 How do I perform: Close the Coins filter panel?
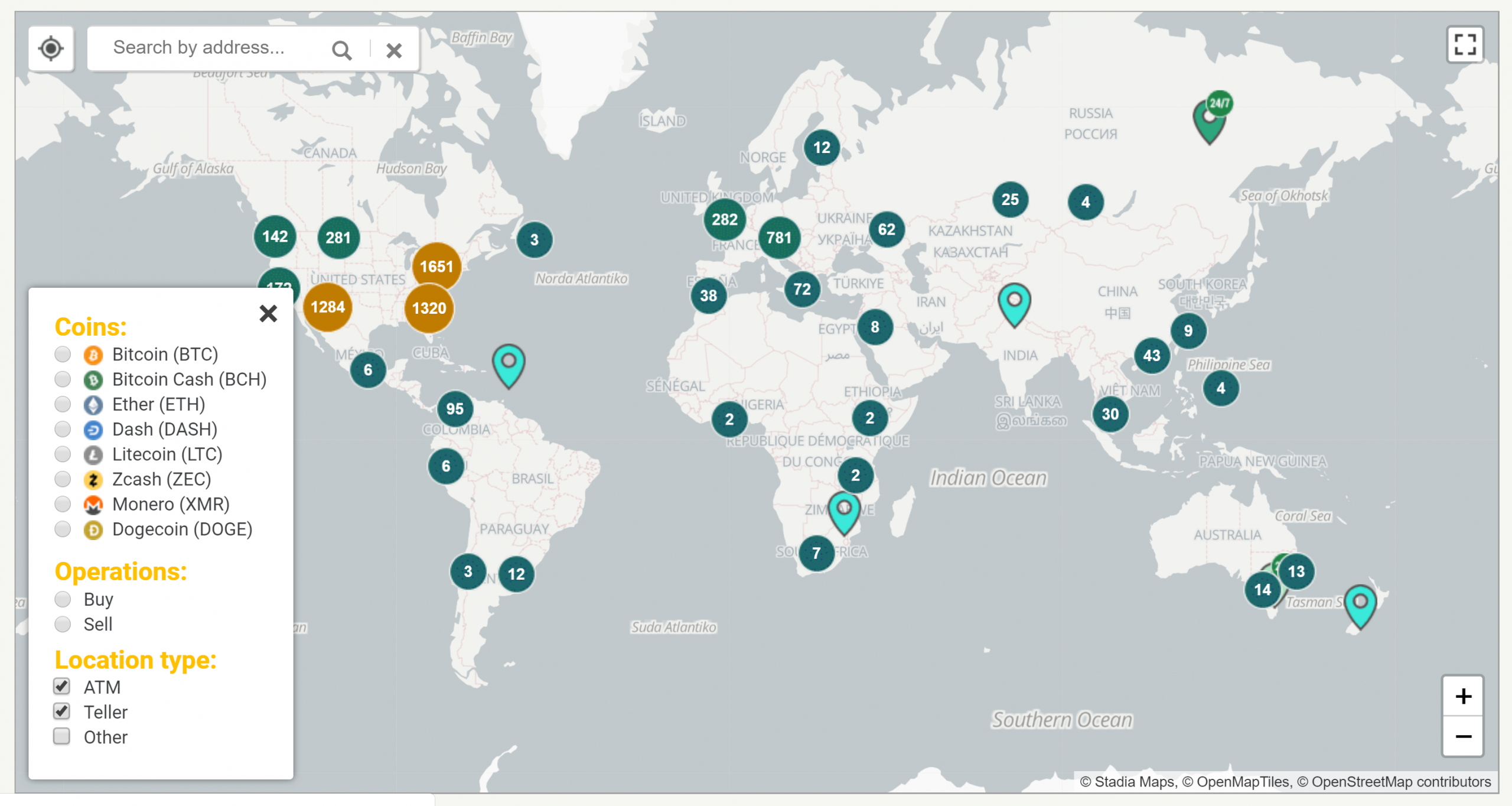point(268,313)
